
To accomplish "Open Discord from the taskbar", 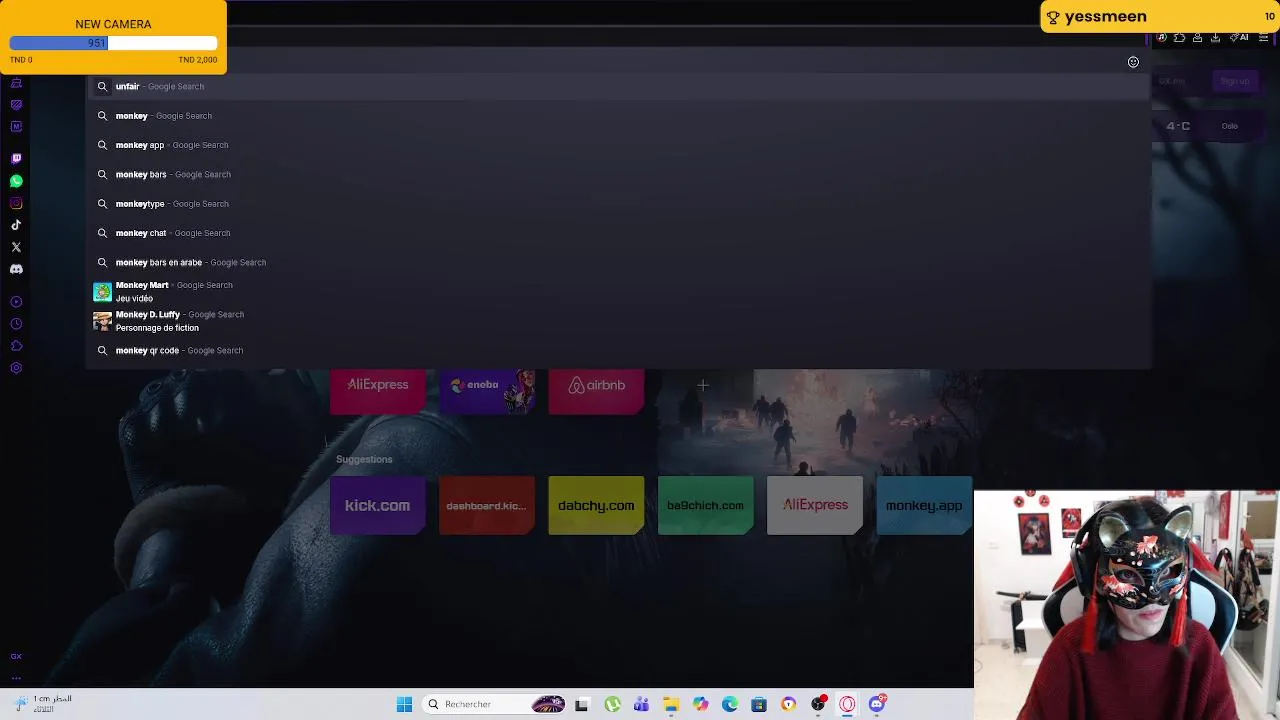I will pos(877,705).
